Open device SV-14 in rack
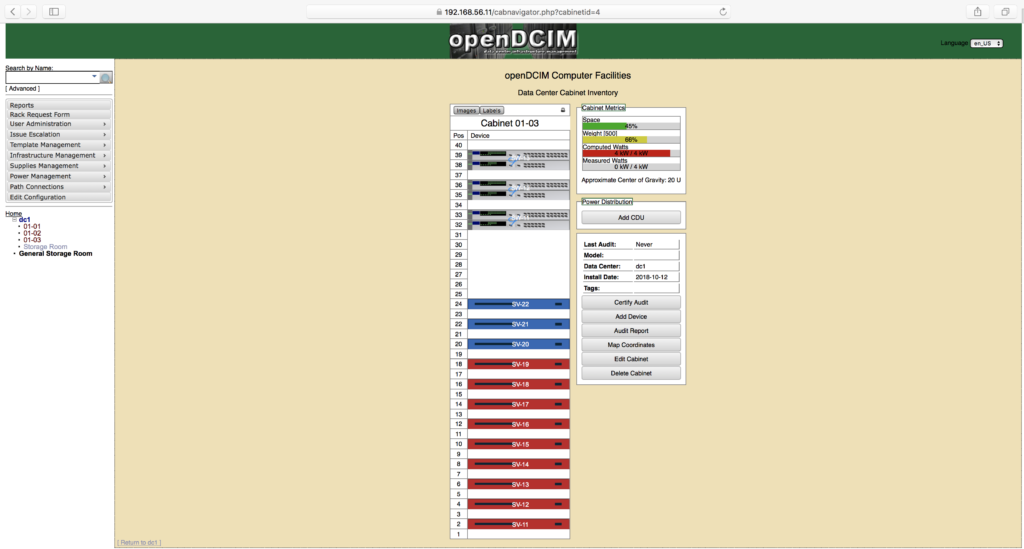The image size is (1024, 549). (x=519, y=464)
